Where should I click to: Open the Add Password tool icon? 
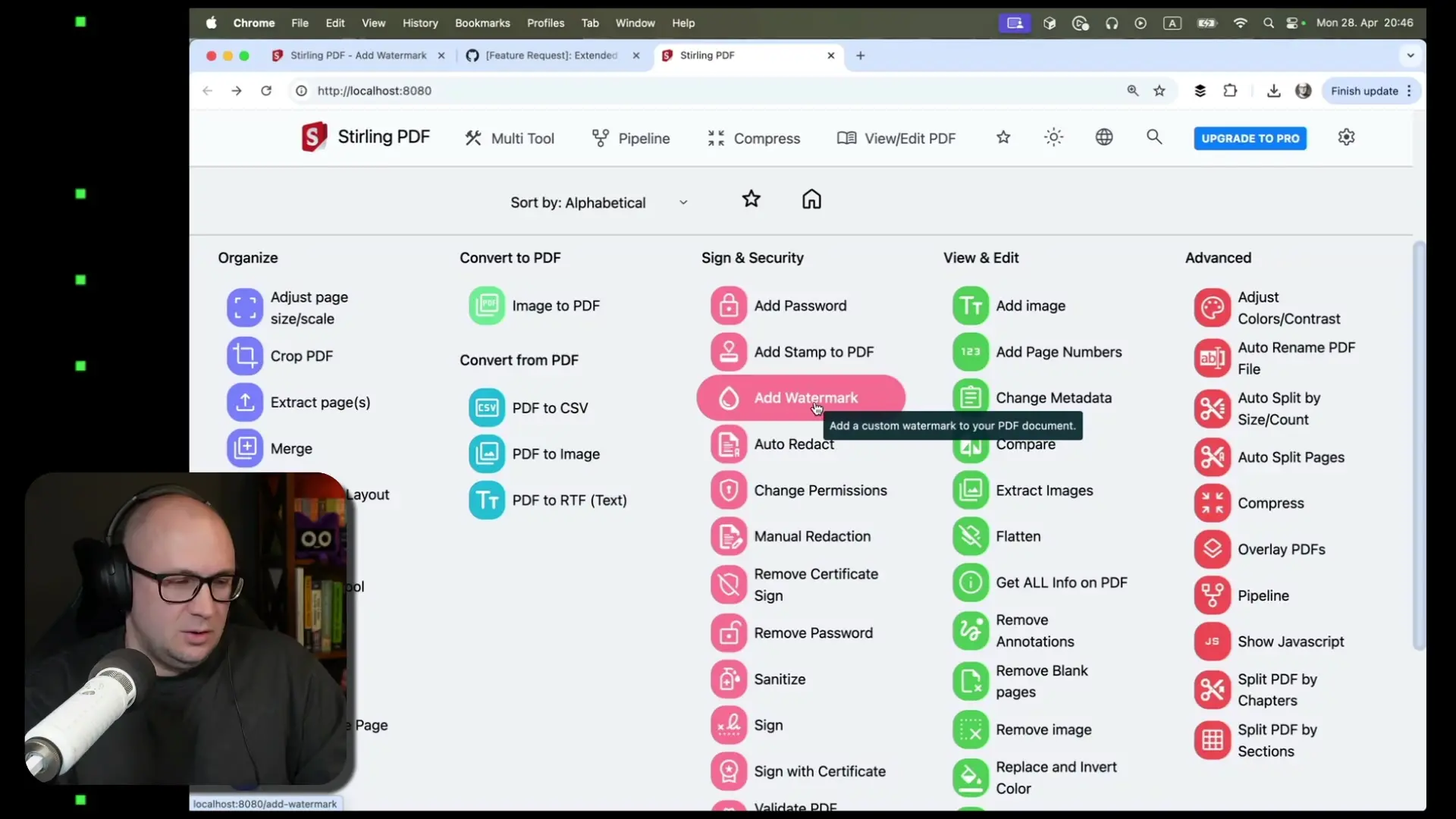point(728,306)
